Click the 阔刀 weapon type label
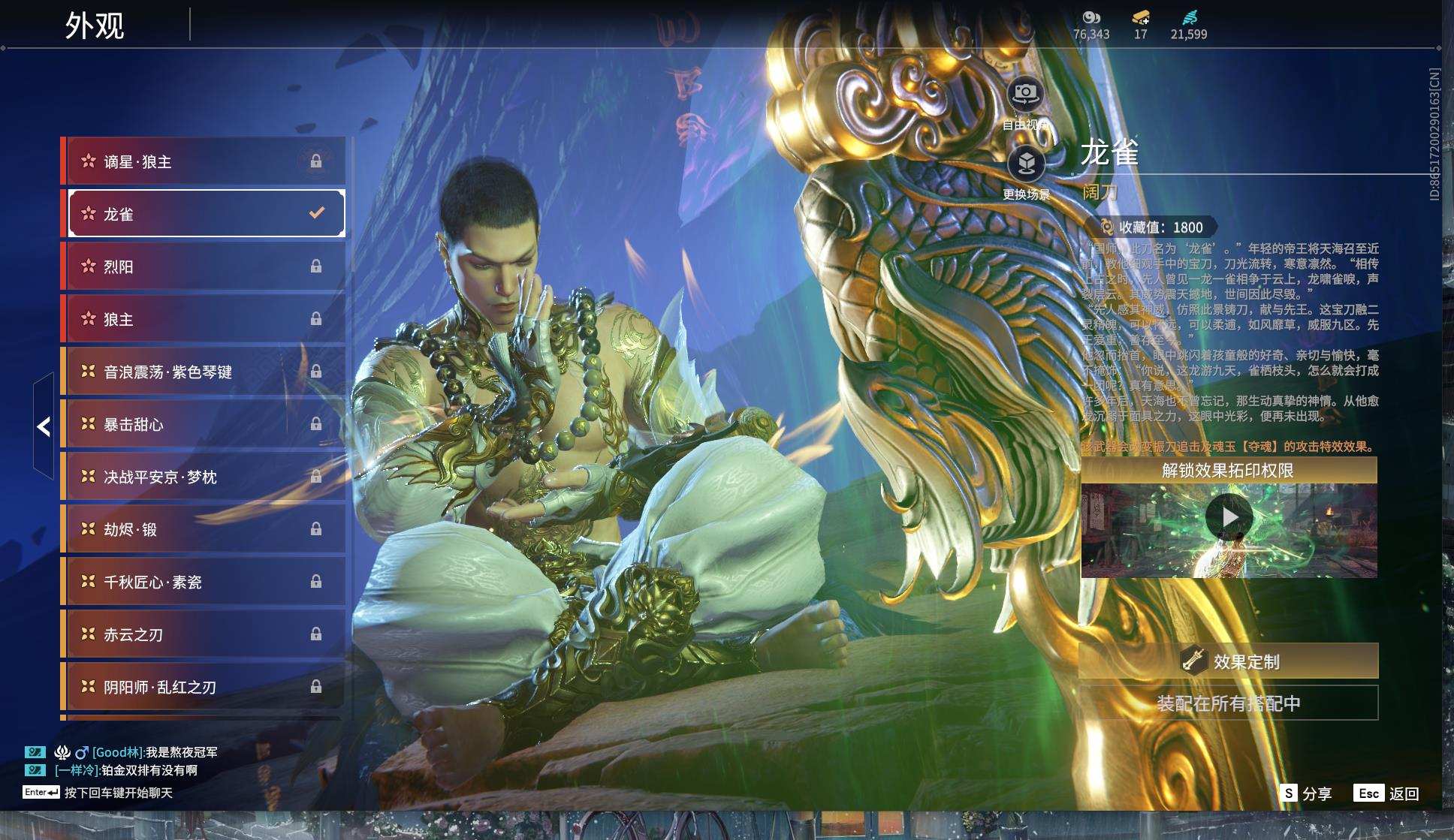Image resolution: width=1454 pixels, height=840 pixels. [1100, 192]
